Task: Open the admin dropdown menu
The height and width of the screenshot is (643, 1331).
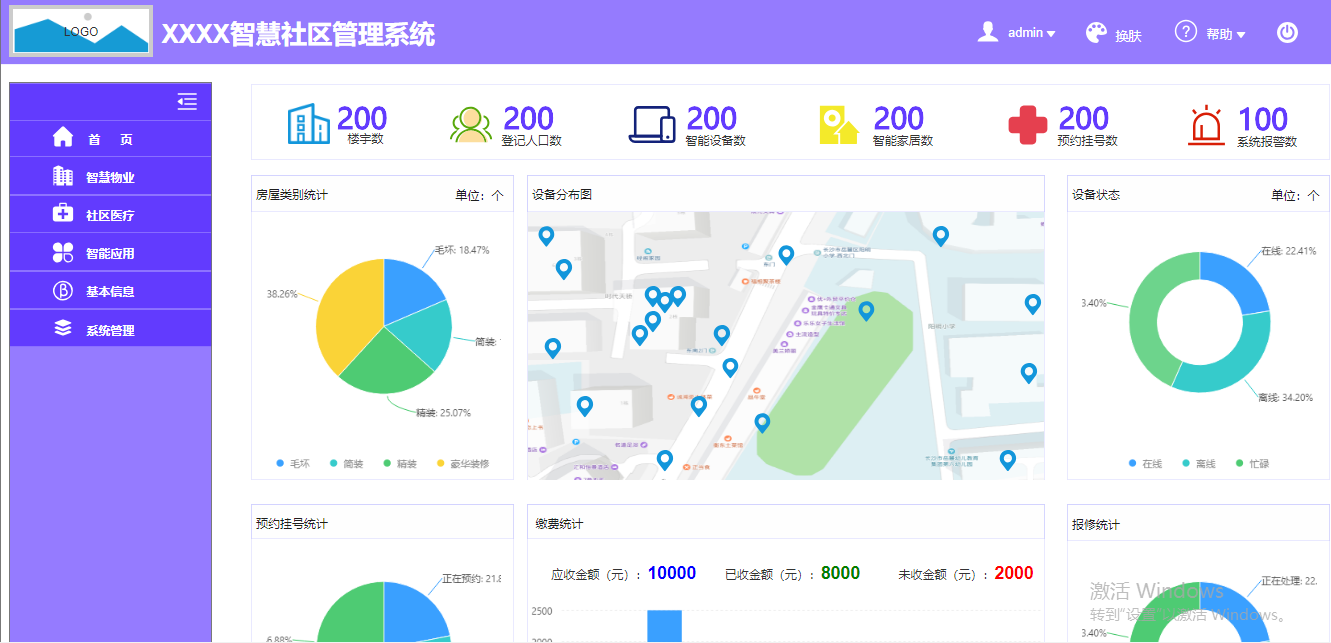Action: [1031, 33]
